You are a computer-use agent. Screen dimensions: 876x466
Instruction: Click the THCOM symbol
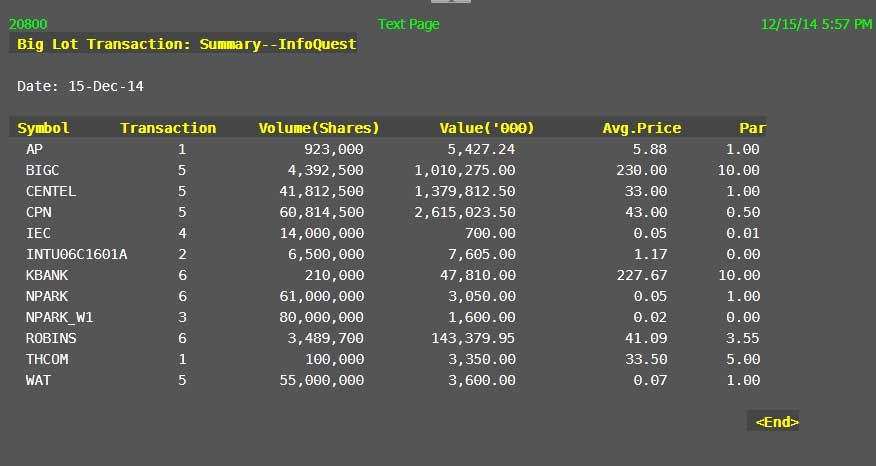(x=47, y=359)
